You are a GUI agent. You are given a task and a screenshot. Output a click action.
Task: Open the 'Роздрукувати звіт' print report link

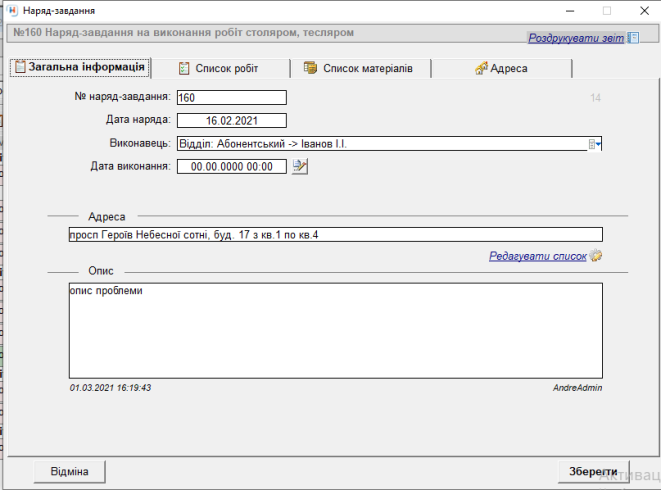(x=574, y=38)
